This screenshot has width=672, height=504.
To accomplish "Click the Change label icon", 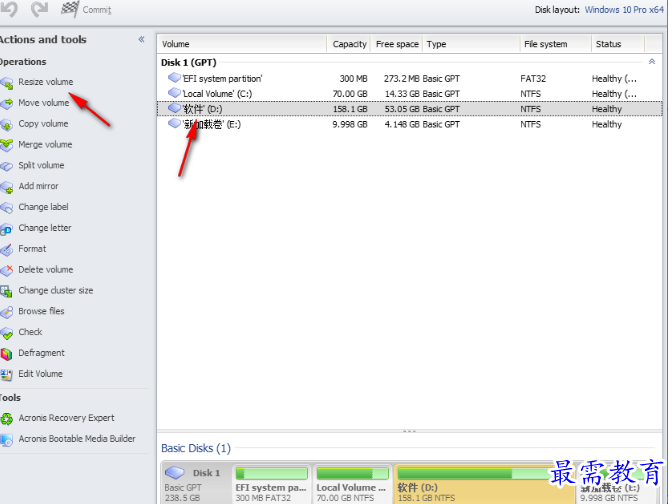I will click(x=7, y=207).
